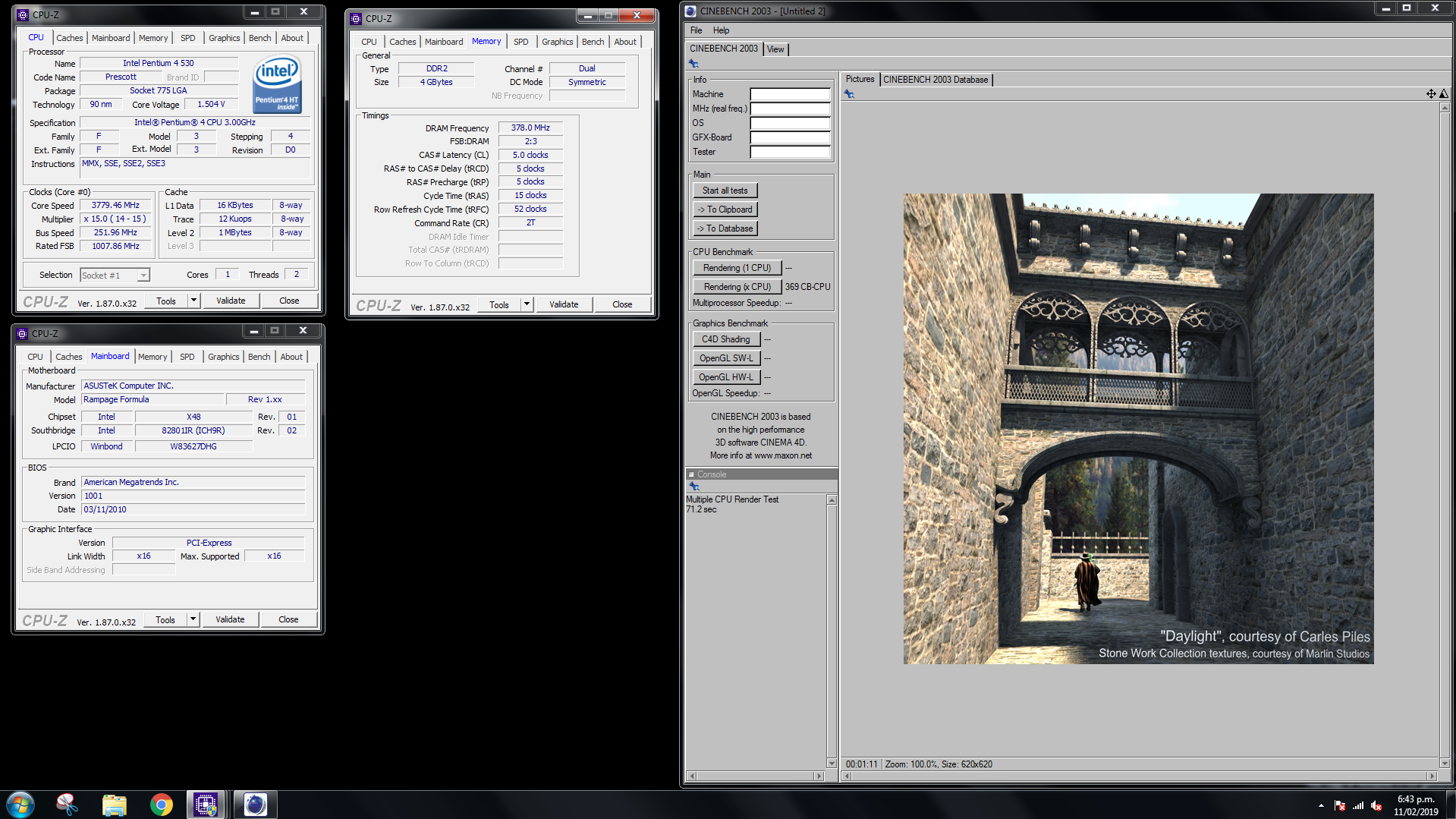Click the CINEBENCH title bar app icon
Viewport: 1456px width, 819px height.
[690, 11]
